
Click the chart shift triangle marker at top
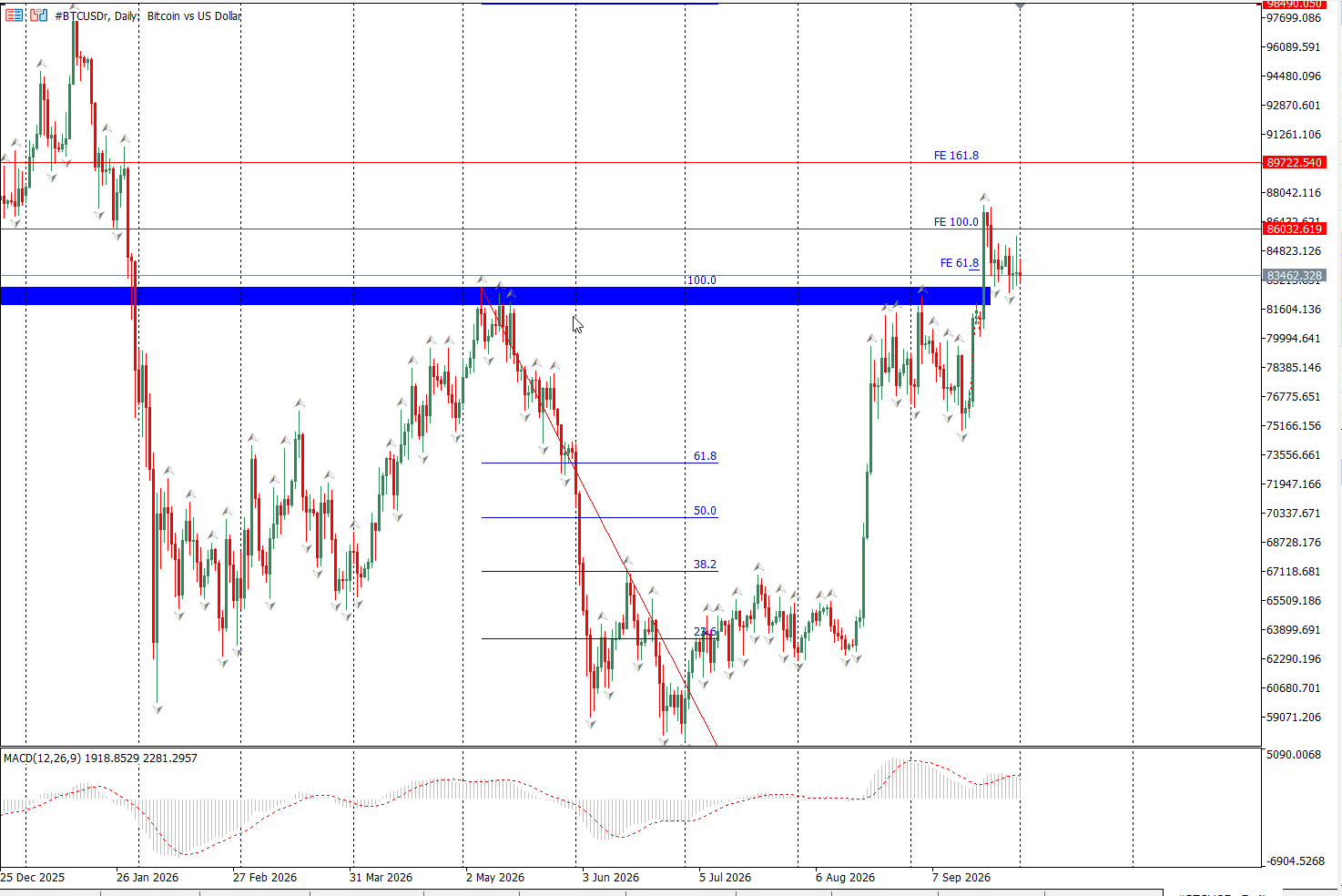1020,5
